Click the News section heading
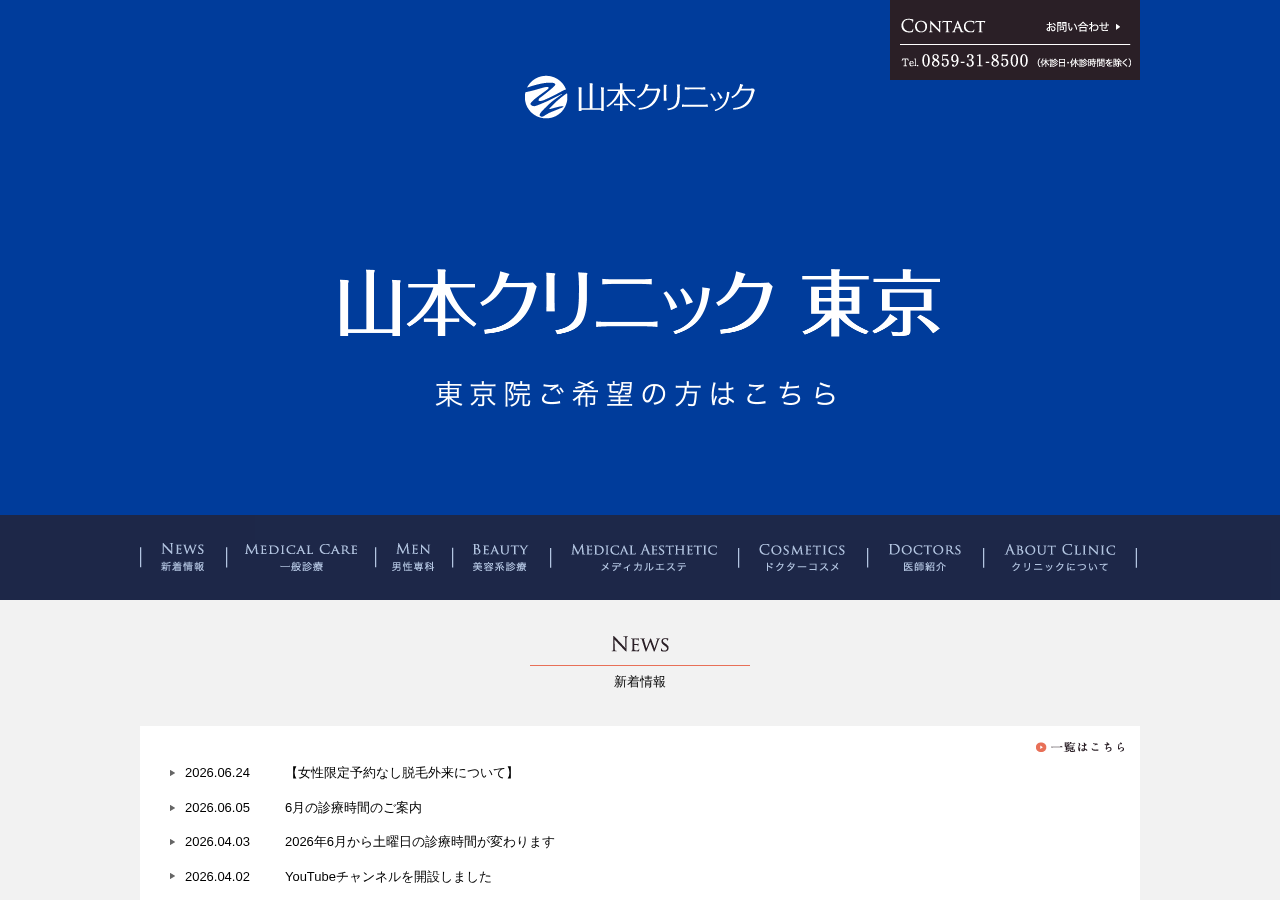The image size is (1280, 900). 640,645
